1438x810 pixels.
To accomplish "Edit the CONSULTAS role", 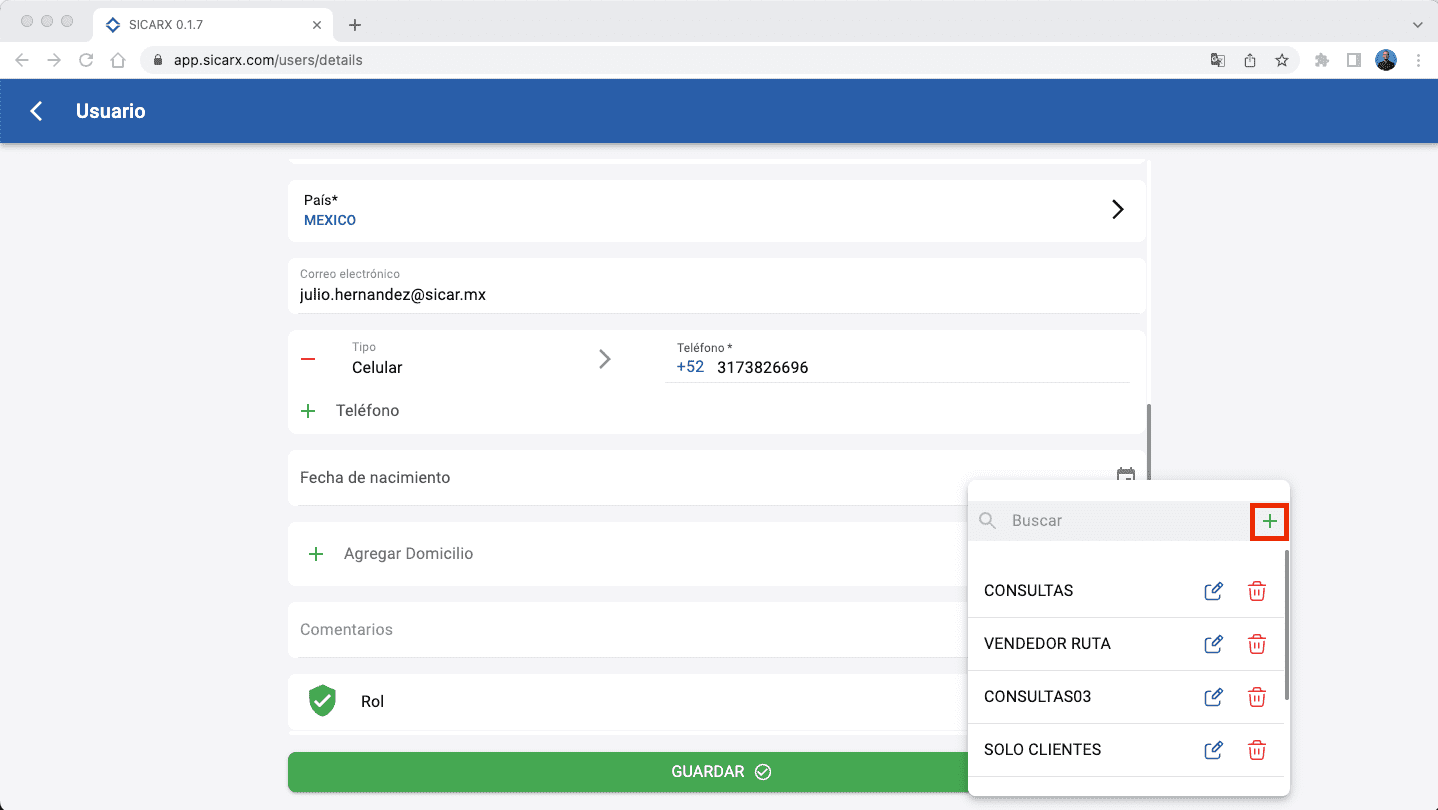I will [x=1213, y=591].
